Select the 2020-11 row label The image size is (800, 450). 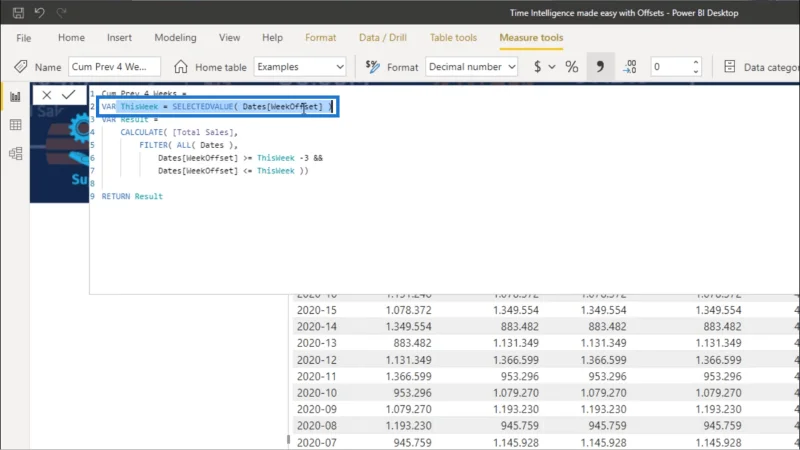316,376
